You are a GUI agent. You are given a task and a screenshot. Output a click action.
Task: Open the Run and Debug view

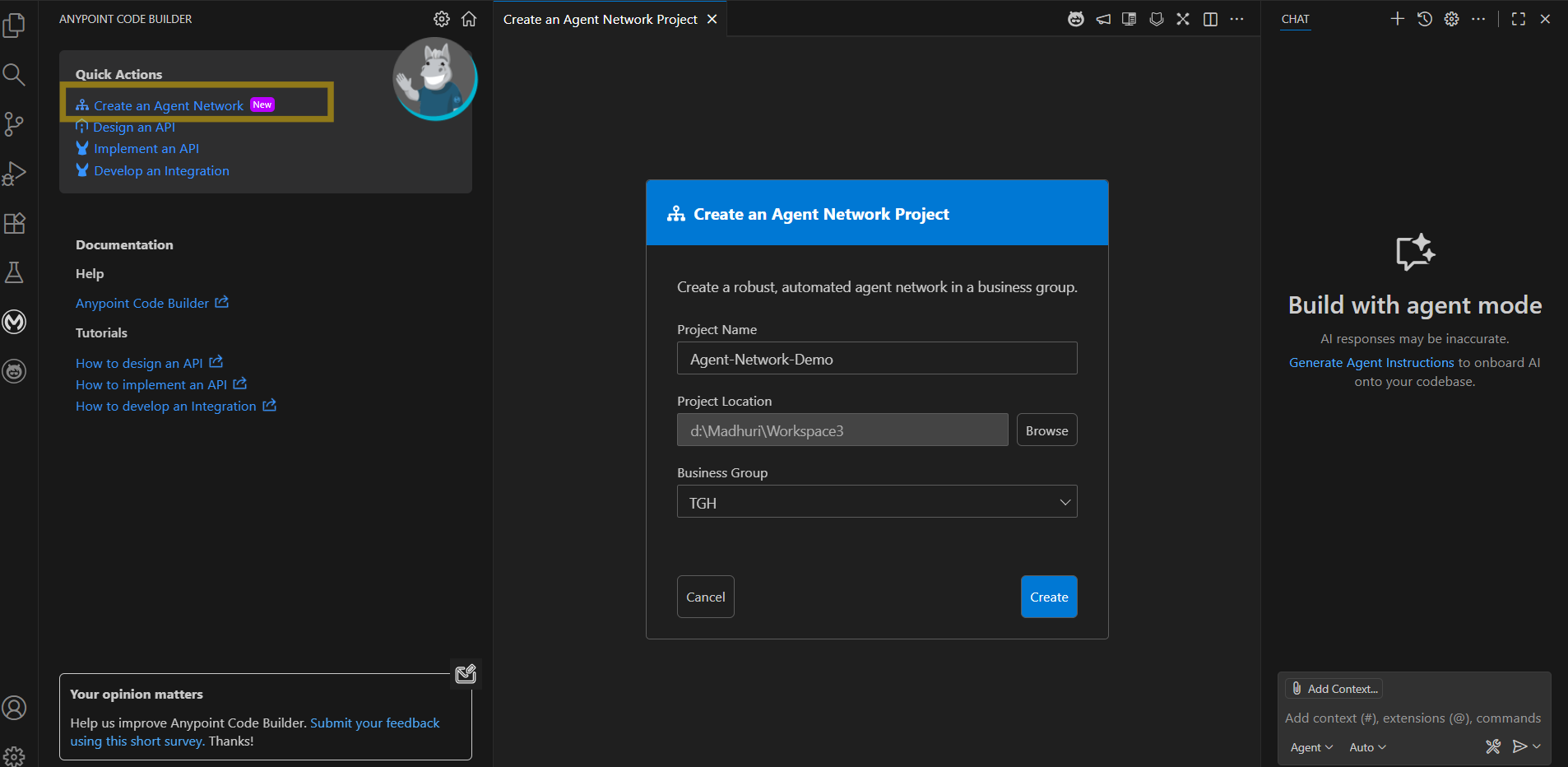pos(15,174)
